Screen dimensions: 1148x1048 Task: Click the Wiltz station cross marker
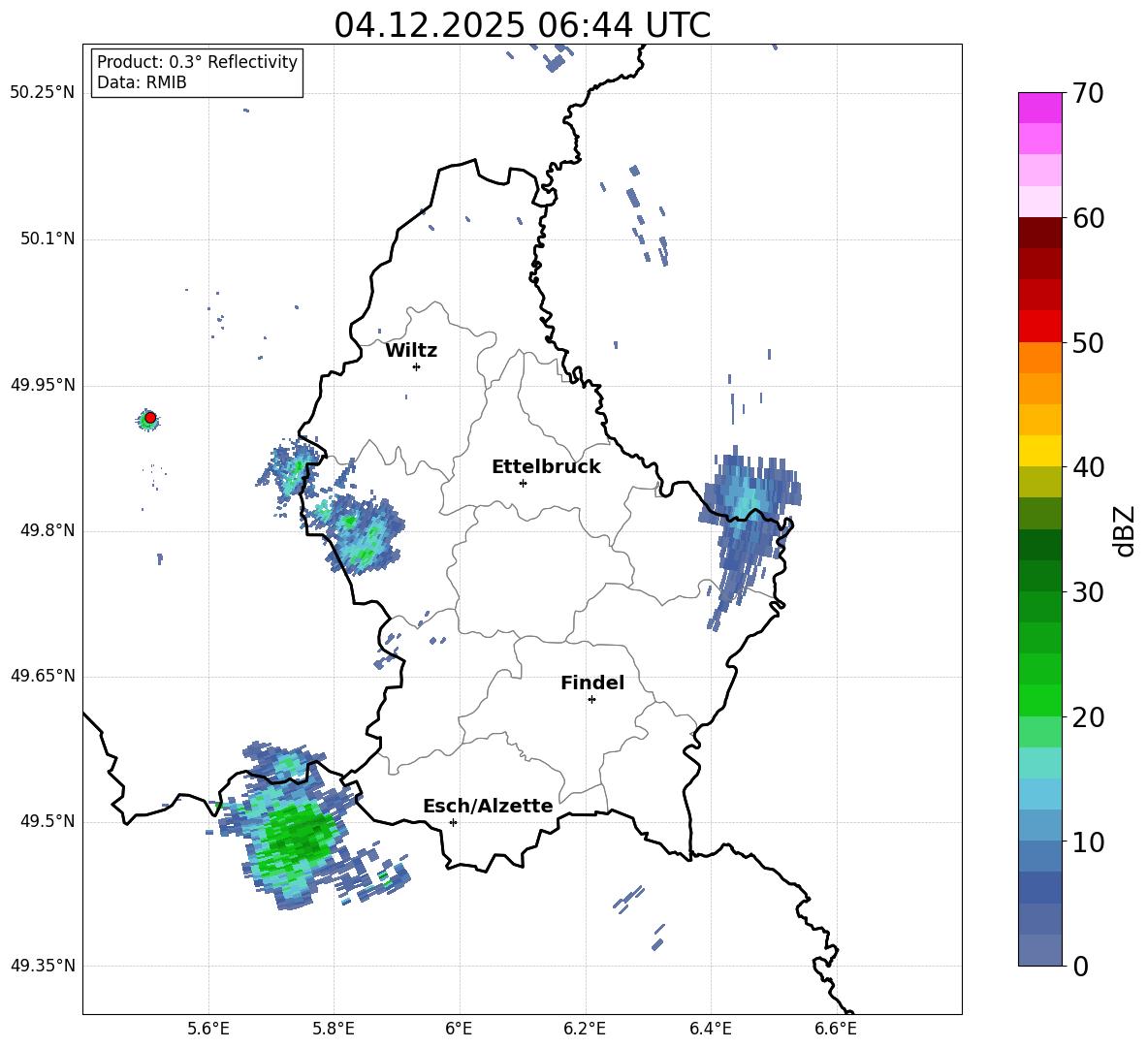(416, 366)
